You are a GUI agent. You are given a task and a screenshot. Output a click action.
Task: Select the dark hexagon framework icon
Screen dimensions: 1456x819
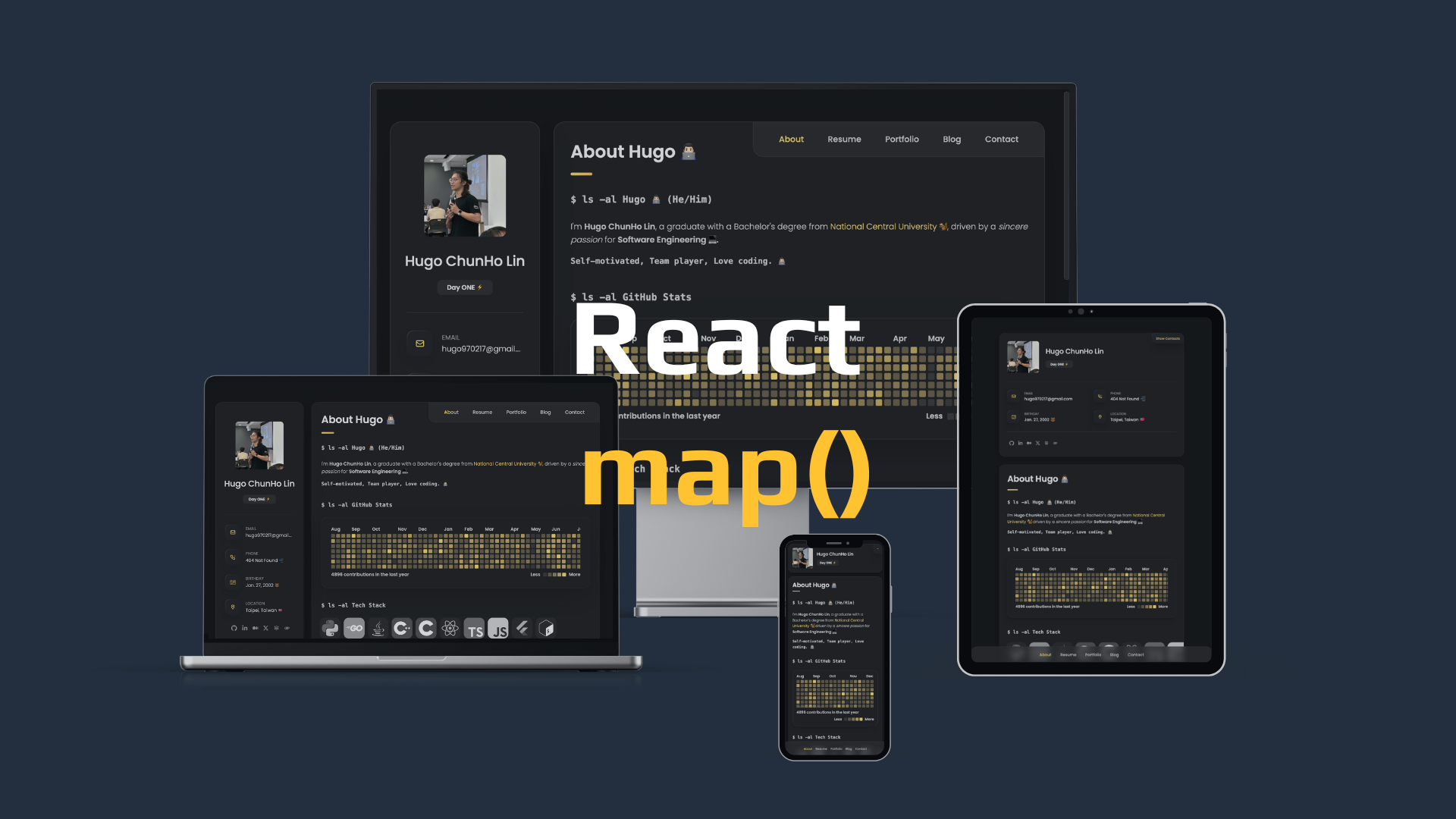pos(547,628)
